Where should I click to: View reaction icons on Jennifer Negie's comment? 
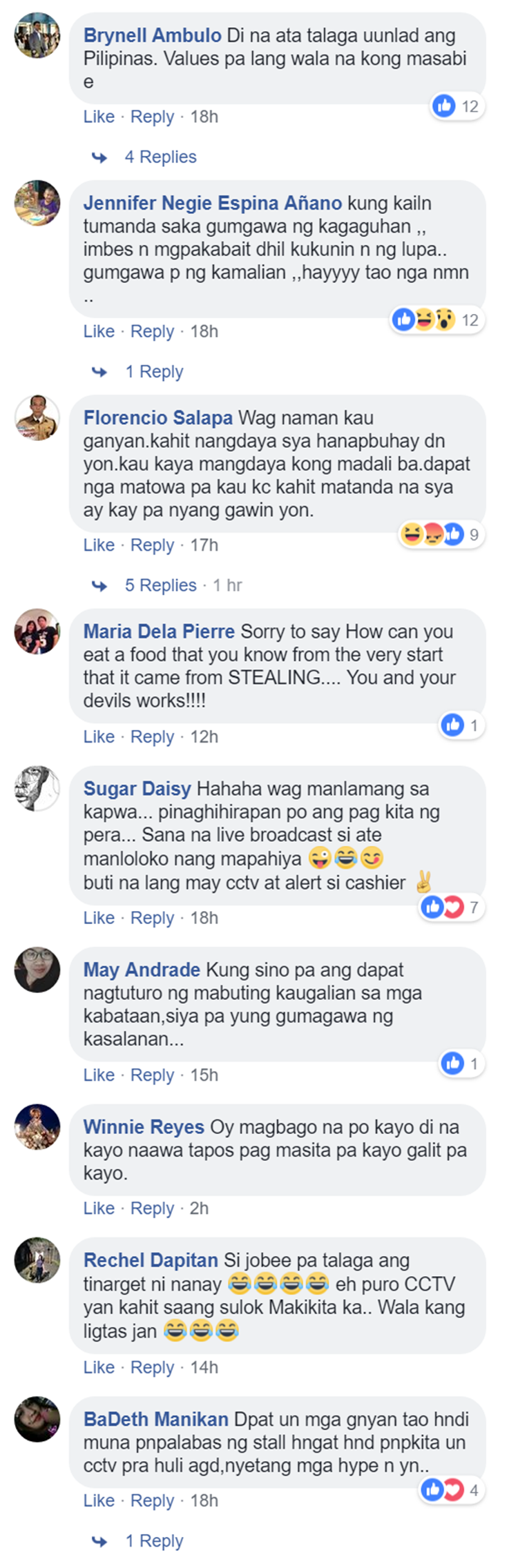point(424,320)
